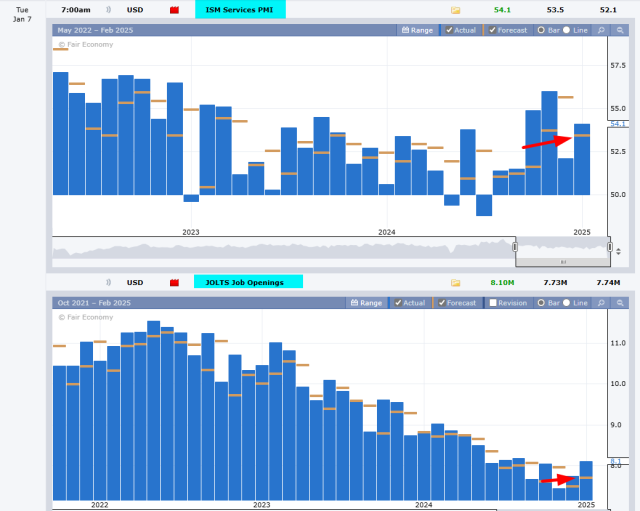Image resolution: width=640 pixels, height=511 pixels.
Task: Click the sound alert icon next to 7:00am
Action: click(109, 10)
